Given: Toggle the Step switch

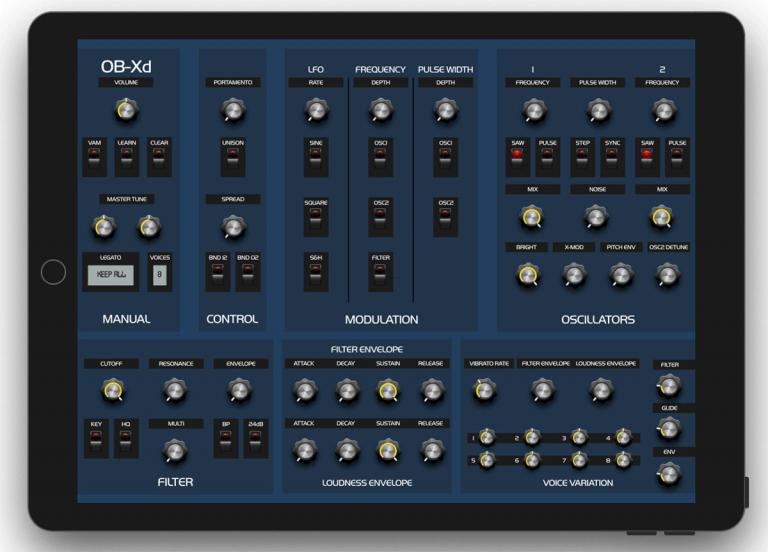Looking at the screenshot, I should click(582, 157).
